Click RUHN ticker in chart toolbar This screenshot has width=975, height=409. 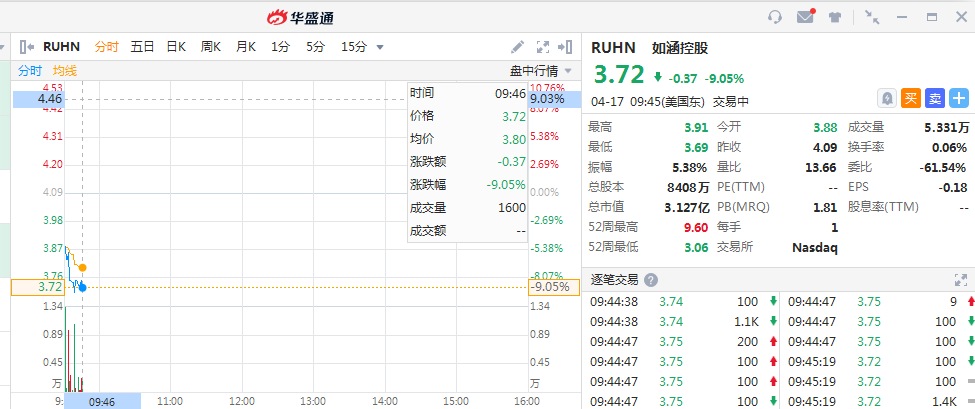62,47
